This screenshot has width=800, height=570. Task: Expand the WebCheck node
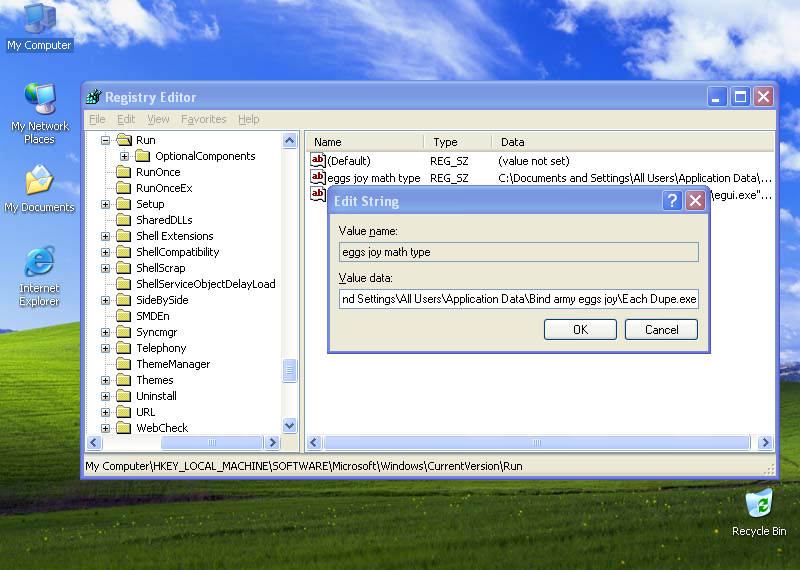(x=105, y=428)
